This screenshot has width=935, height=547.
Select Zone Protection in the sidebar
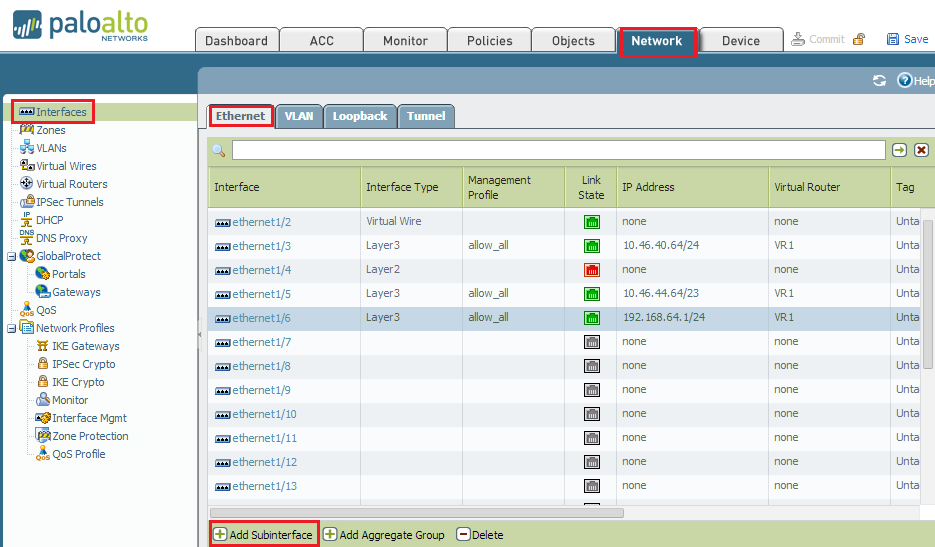point(90,436)
